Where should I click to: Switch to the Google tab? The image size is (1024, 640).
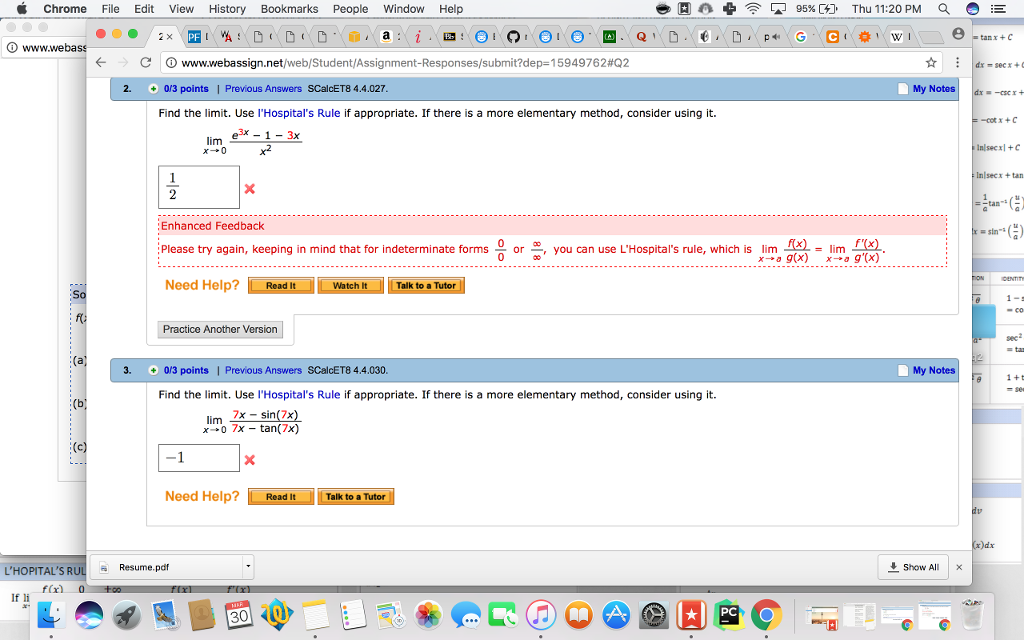click(800, 37)
